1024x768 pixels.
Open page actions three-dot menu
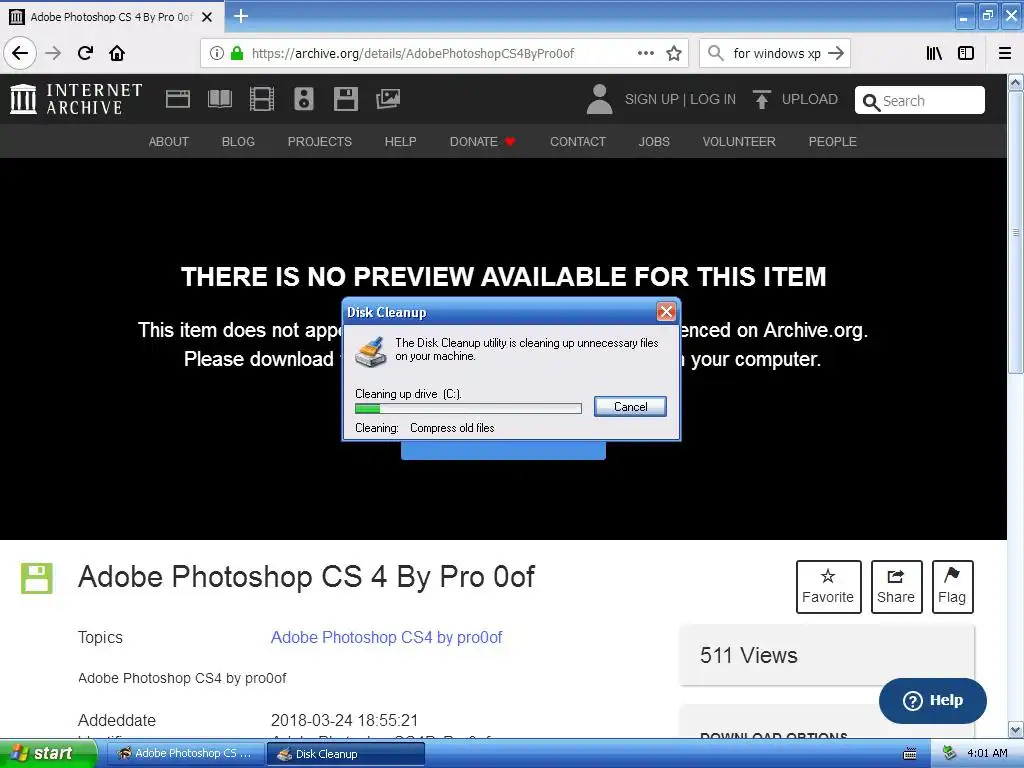coord(645,53)
